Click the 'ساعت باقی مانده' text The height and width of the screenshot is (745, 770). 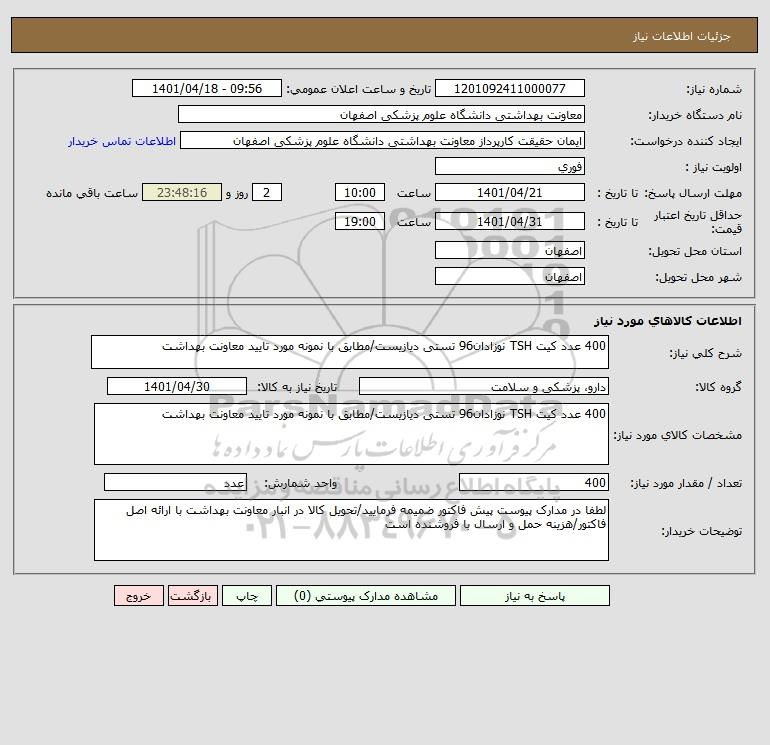click(92, 193)
